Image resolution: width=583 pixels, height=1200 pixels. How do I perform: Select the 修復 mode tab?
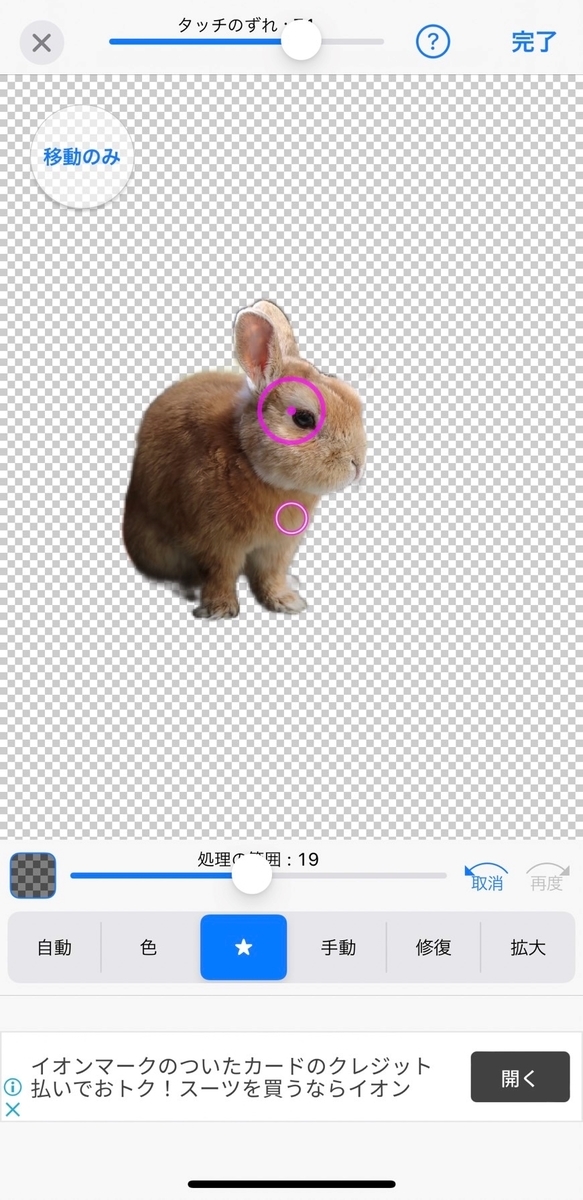click(x=434, y=948)
